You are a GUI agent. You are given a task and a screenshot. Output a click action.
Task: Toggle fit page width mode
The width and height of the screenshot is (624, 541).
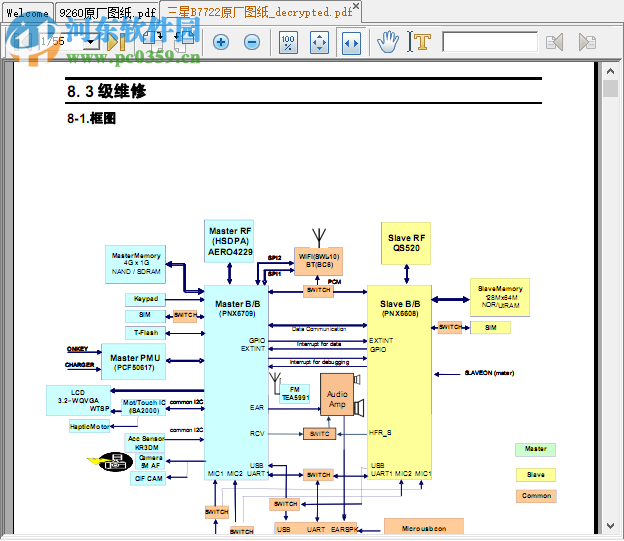(351, 42)
